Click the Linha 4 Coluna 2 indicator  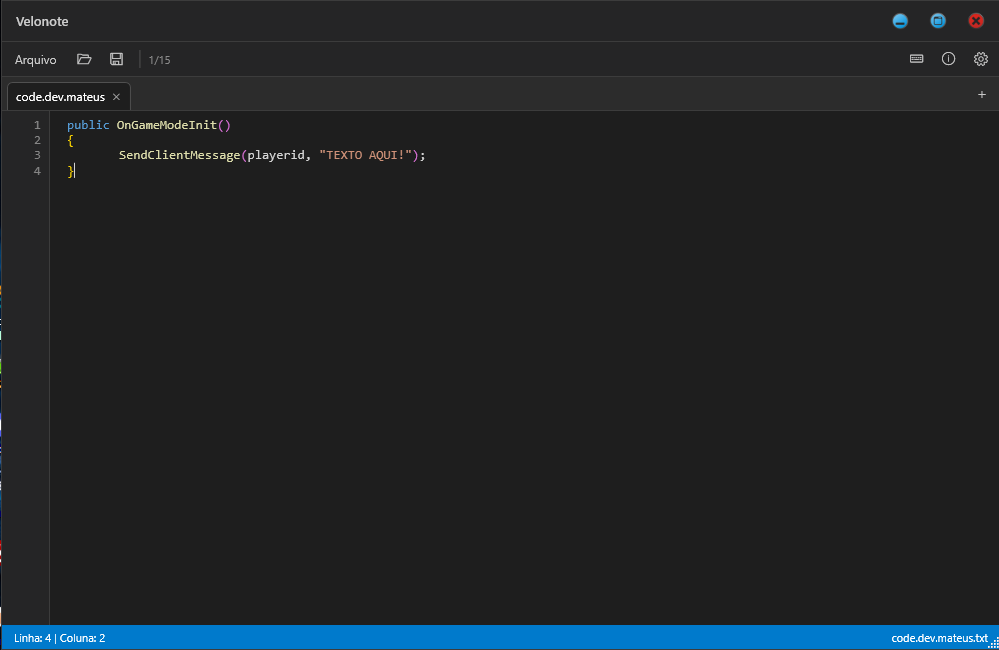pyautogui.click(x=61, y=637)
